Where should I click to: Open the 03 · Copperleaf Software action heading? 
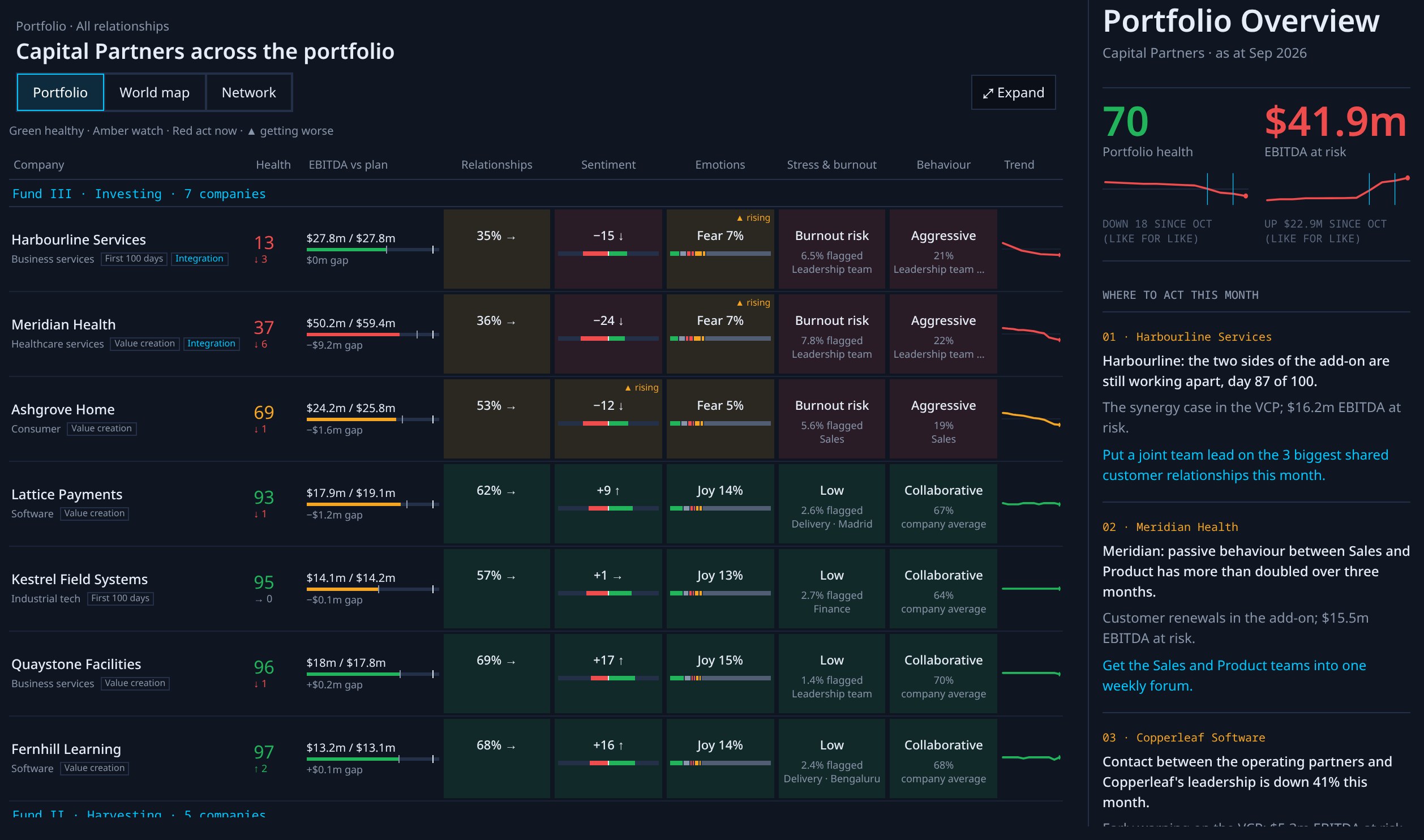[x=1183, y=738]
